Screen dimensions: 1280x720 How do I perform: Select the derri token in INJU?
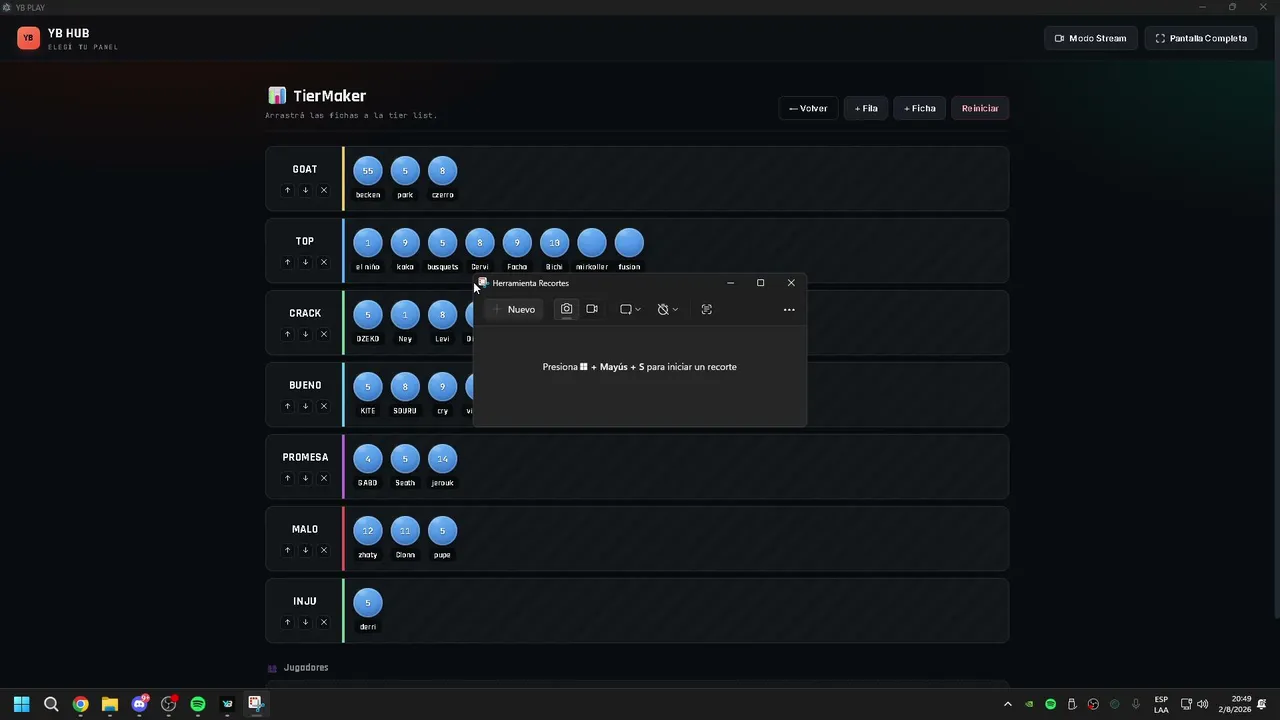(368, 603)
